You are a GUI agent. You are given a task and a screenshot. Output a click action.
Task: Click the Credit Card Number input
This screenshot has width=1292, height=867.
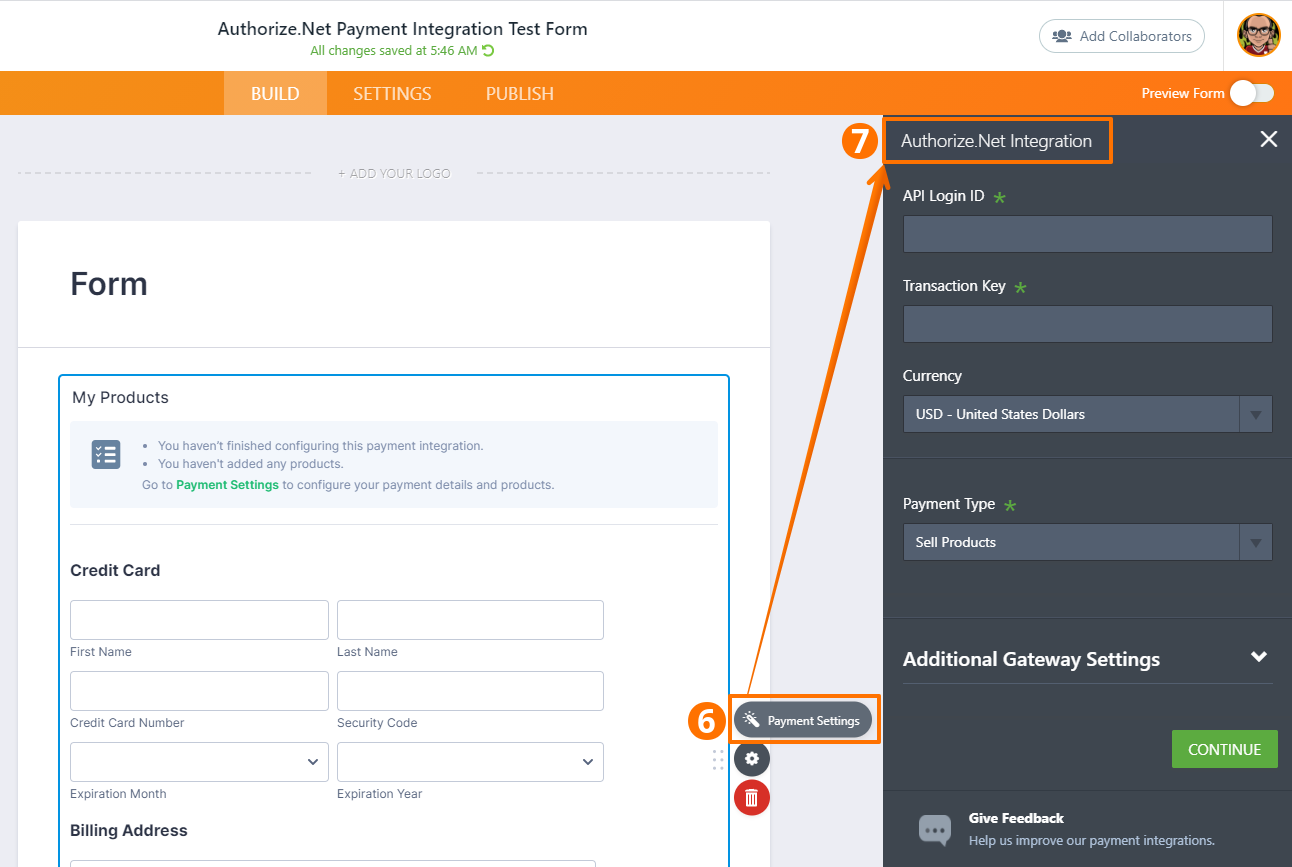point(199,691)
